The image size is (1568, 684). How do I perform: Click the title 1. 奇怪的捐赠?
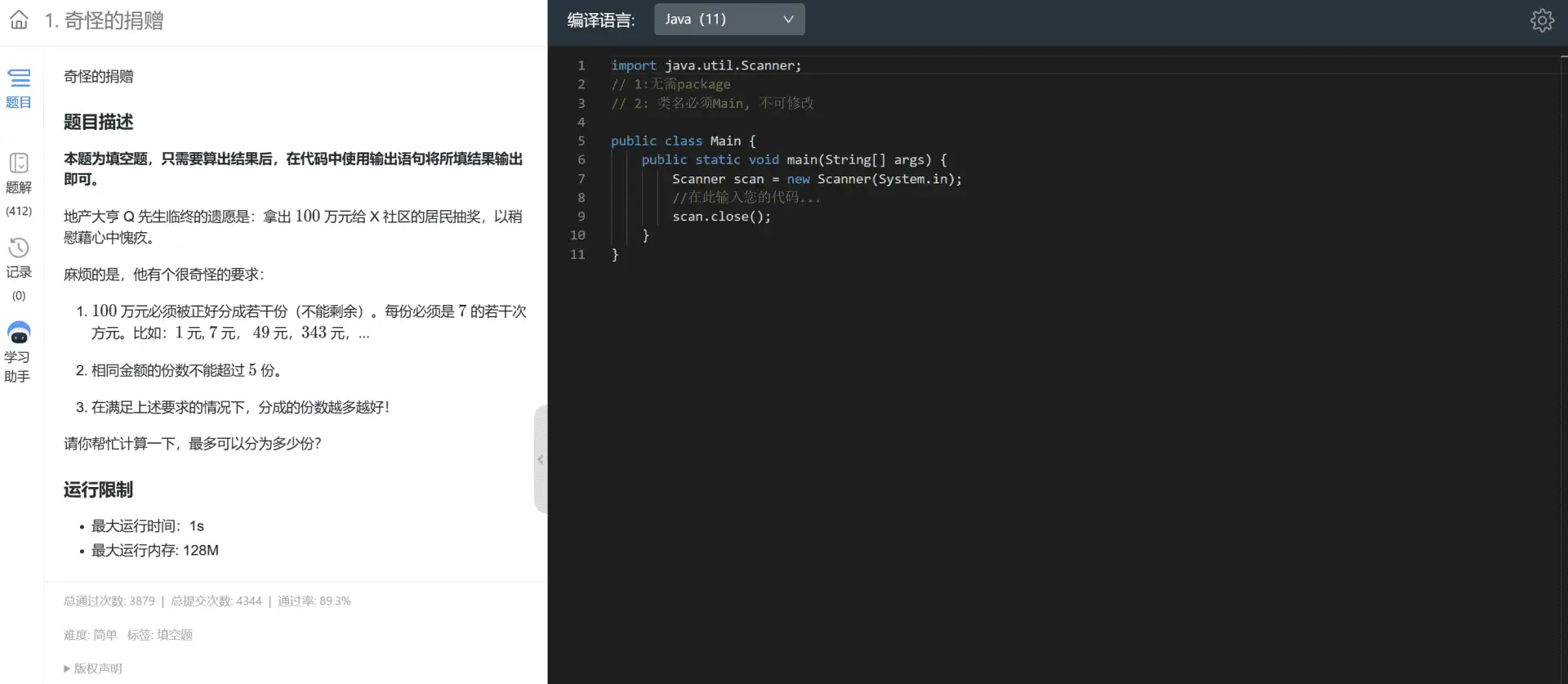[104, 20]
